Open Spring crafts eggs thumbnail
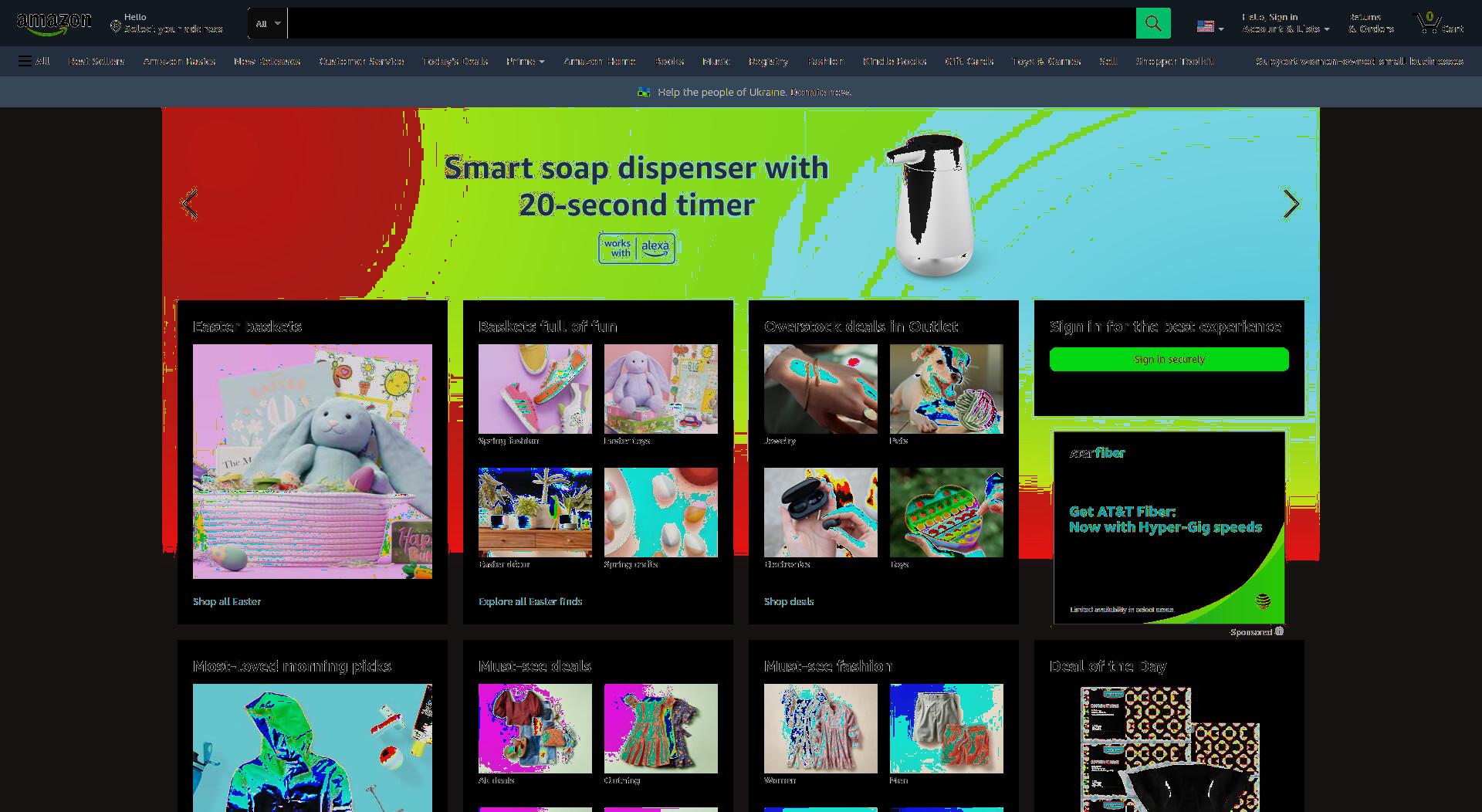 pyautogui.click(x=661, y=513)
